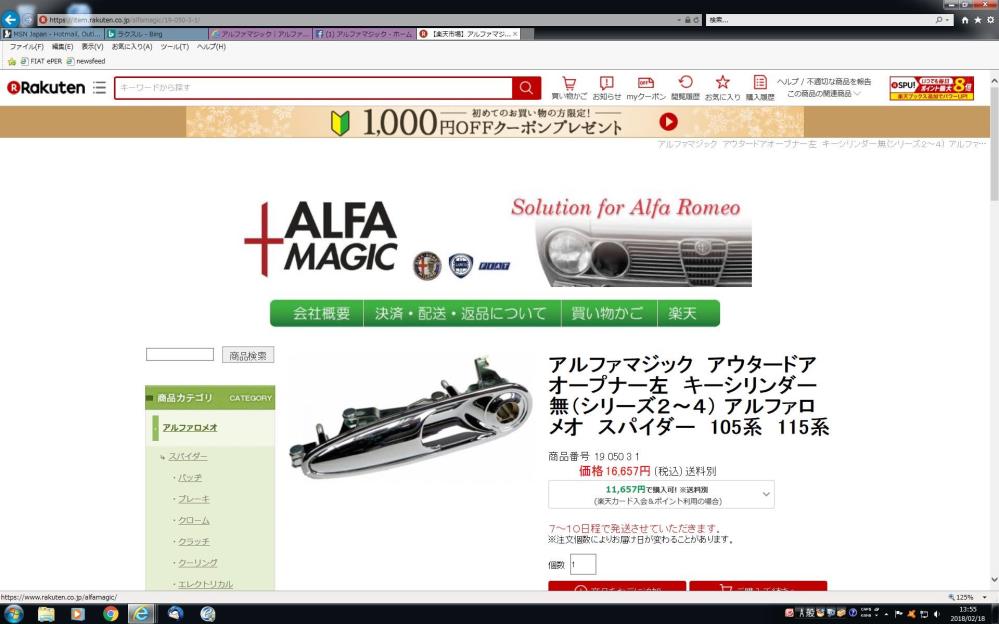Open Windows Start button

(x=13, y=614)
